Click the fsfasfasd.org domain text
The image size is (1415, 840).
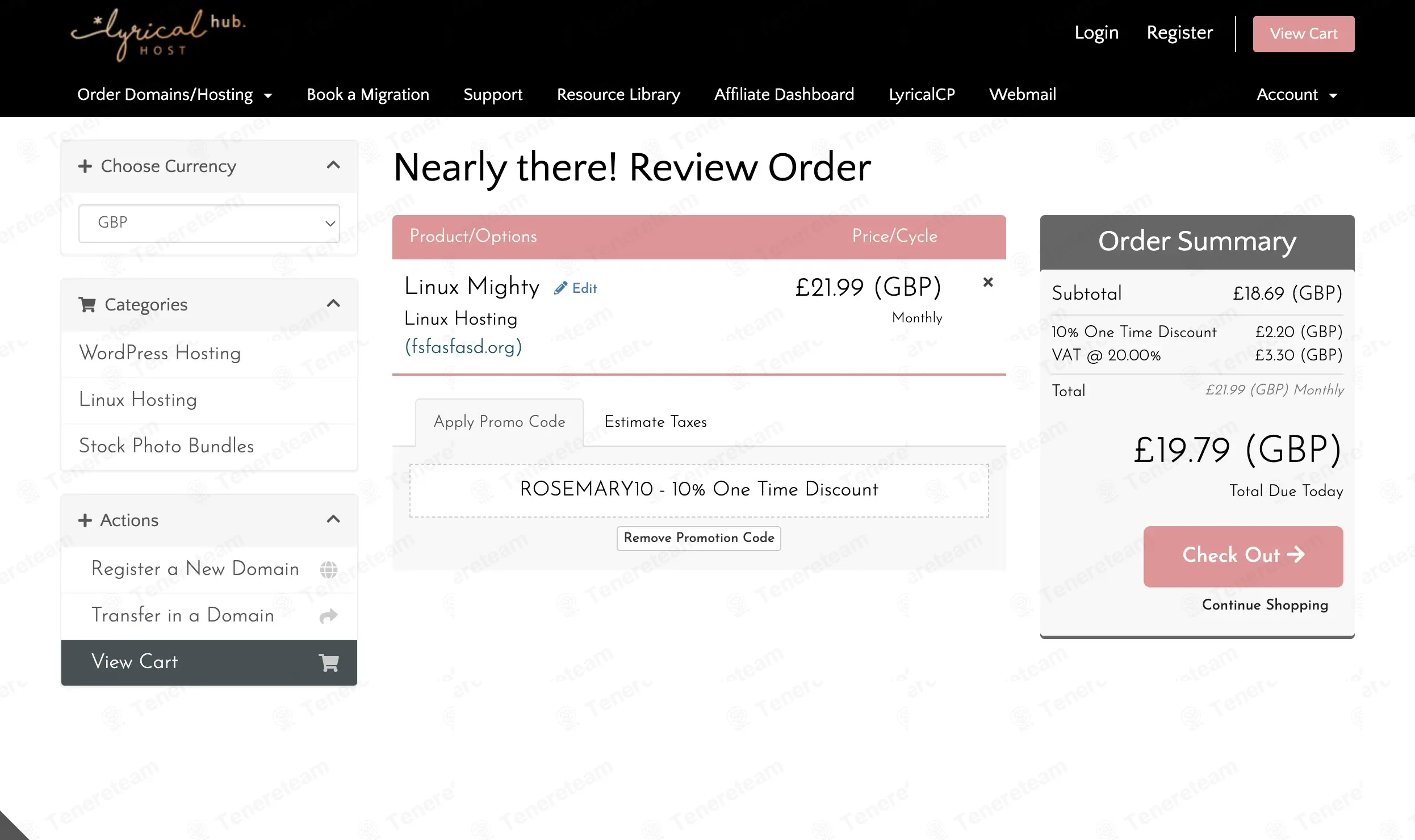[463, 347]
